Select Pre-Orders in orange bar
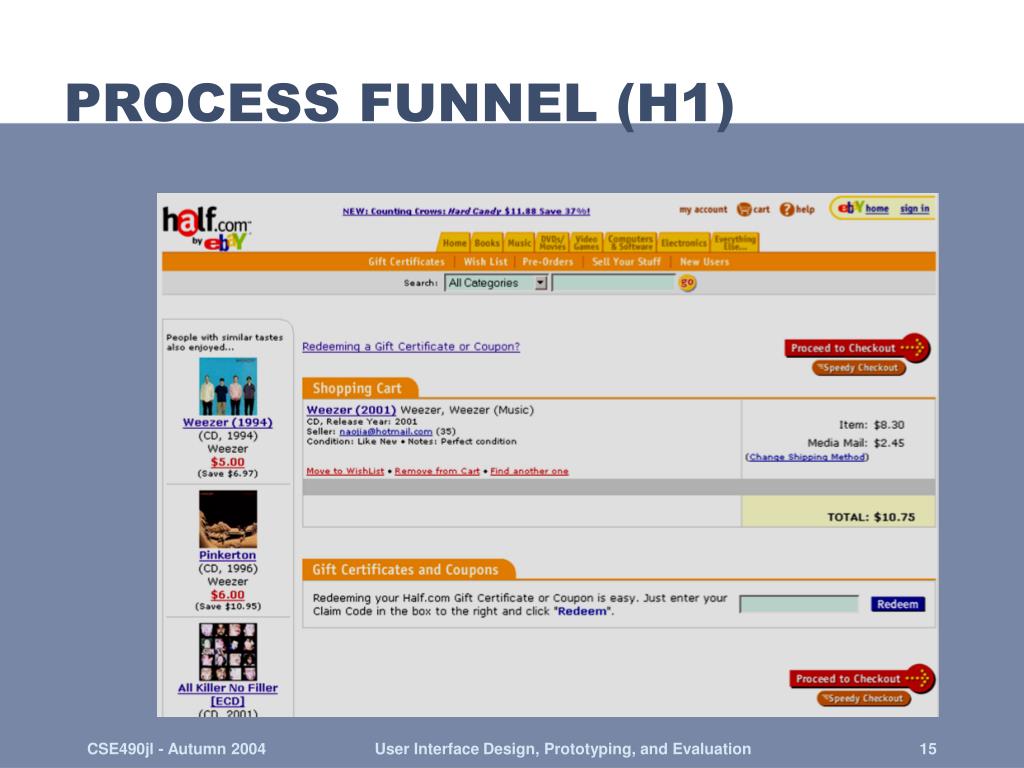The height and width of the screenshot is (768, 1024). point(547,262)
